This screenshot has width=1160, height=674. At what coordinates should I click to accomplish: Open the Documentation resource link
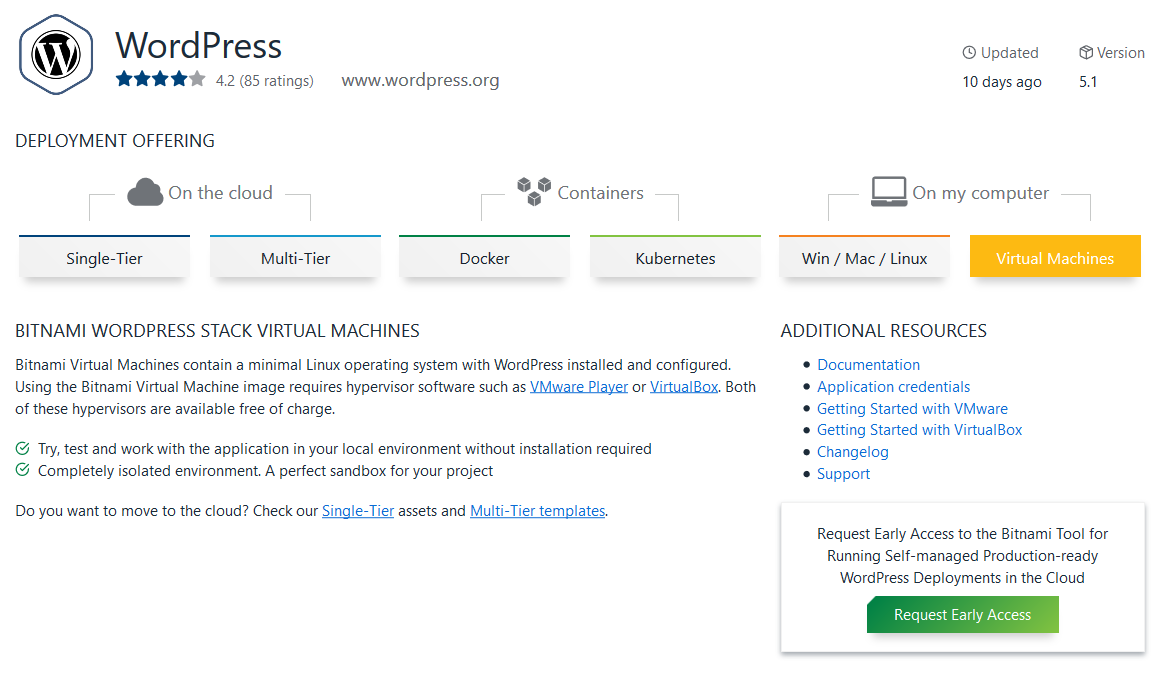[869, 365]
